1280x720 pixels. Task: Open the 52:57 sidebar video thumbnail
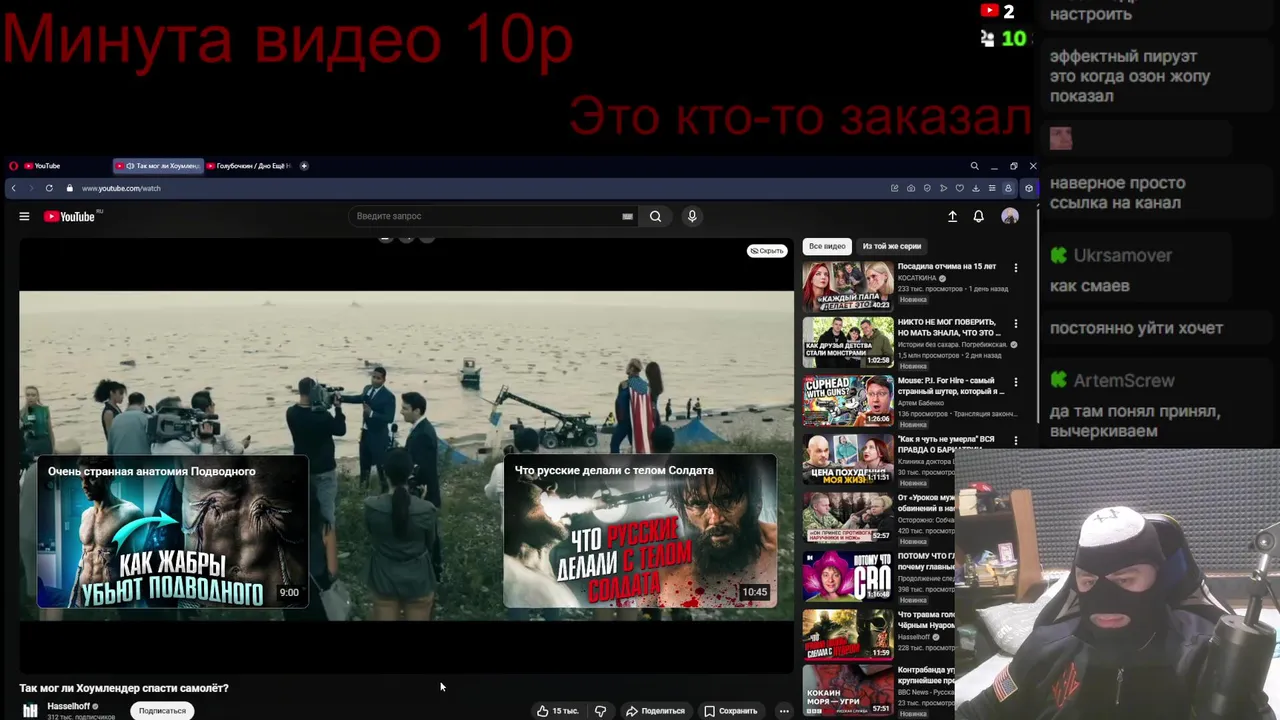(x=848, y=517)
